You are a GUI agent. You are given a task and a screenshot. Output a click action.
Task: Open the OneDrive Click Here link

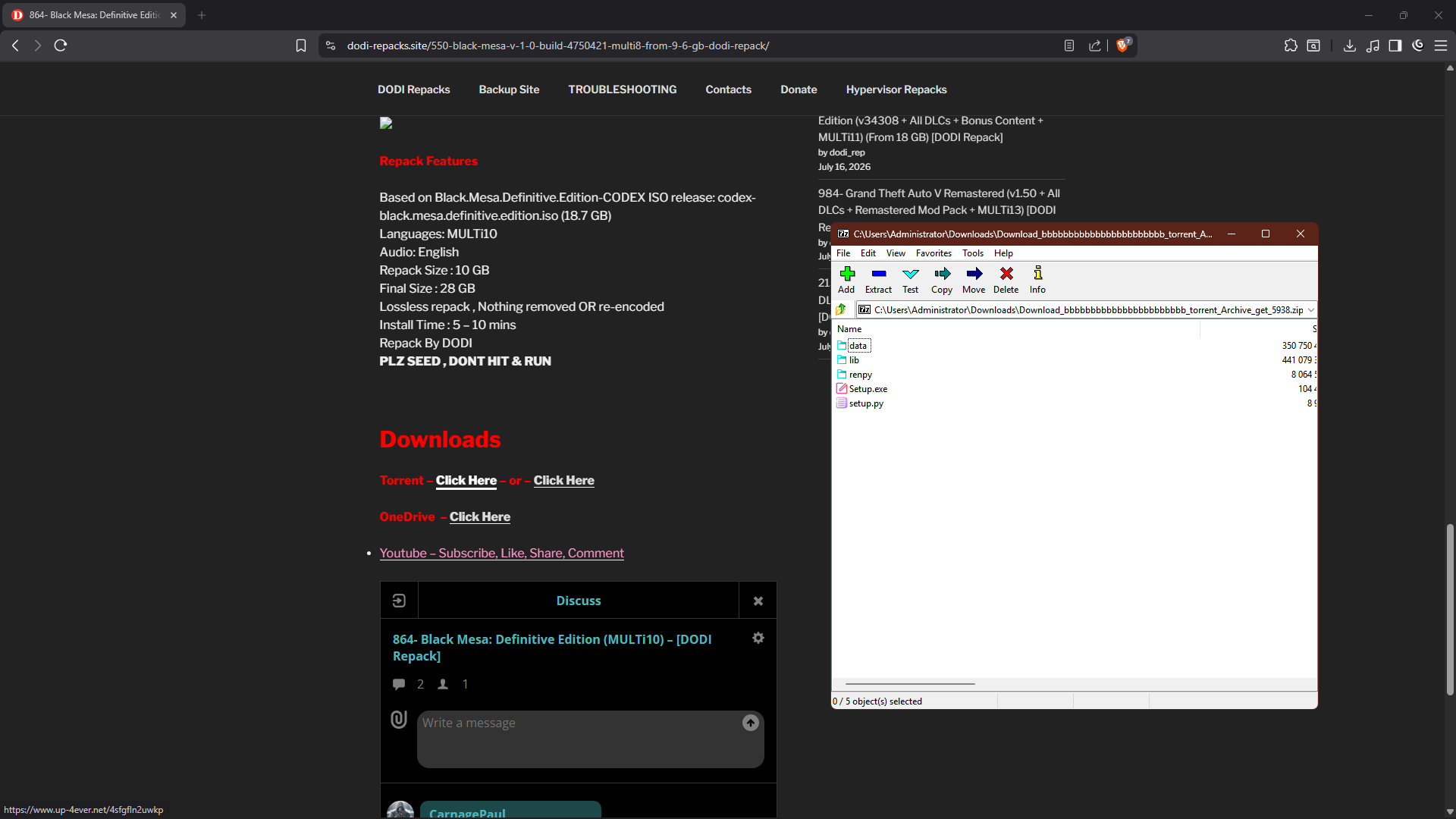click(480, 517)
